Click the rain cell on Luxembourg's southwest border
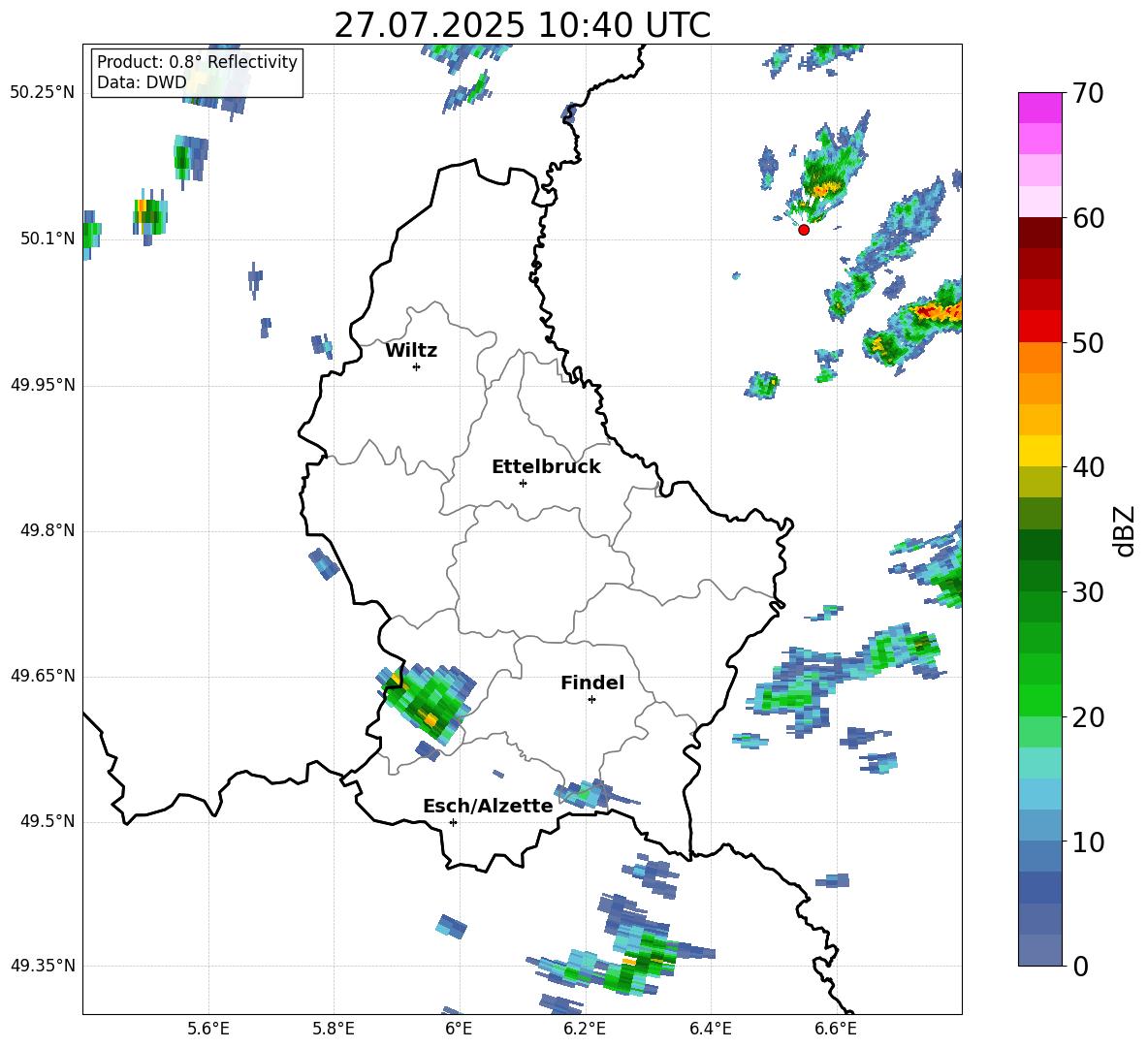This screenshot has width=1148, height=1048. pos(427,703)
